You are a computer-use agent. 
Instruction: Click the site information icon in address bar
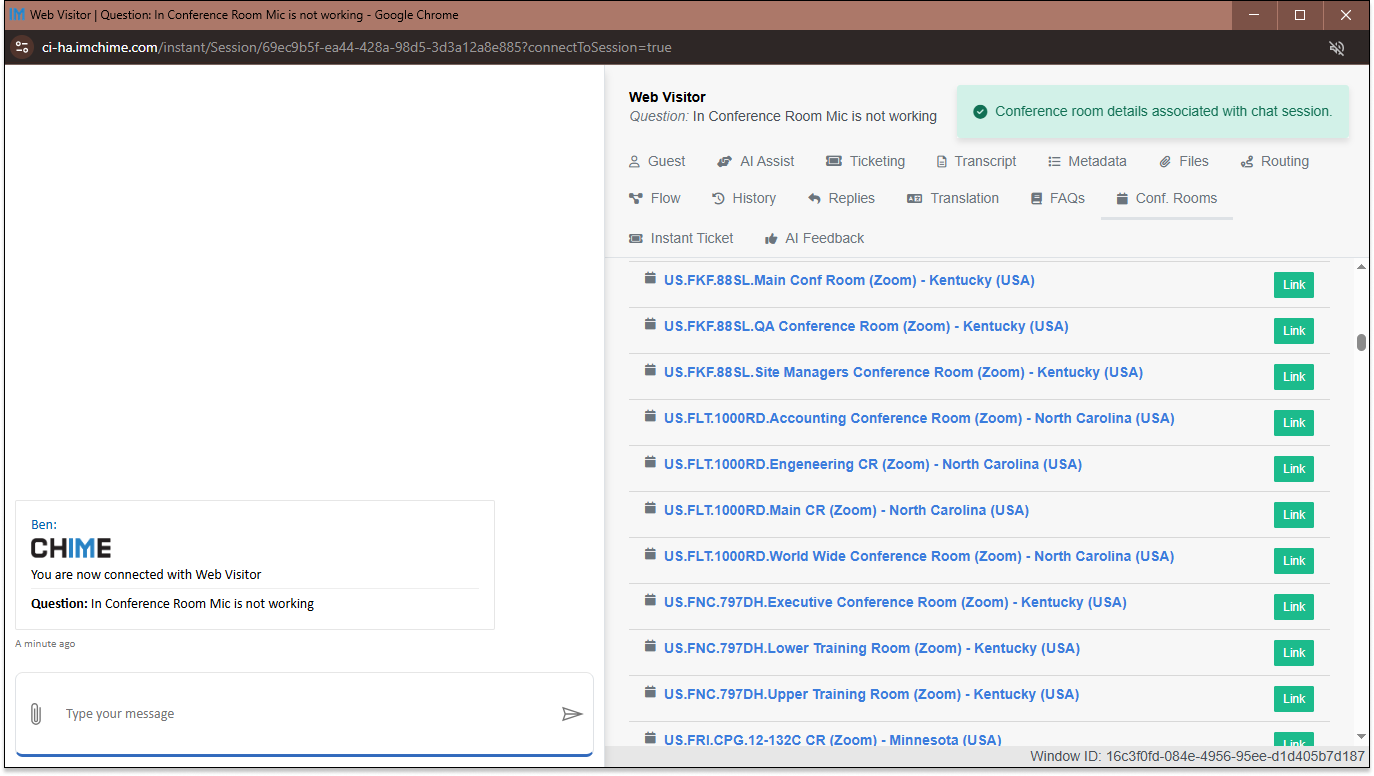pyautogui.click(x=22, y=48)
